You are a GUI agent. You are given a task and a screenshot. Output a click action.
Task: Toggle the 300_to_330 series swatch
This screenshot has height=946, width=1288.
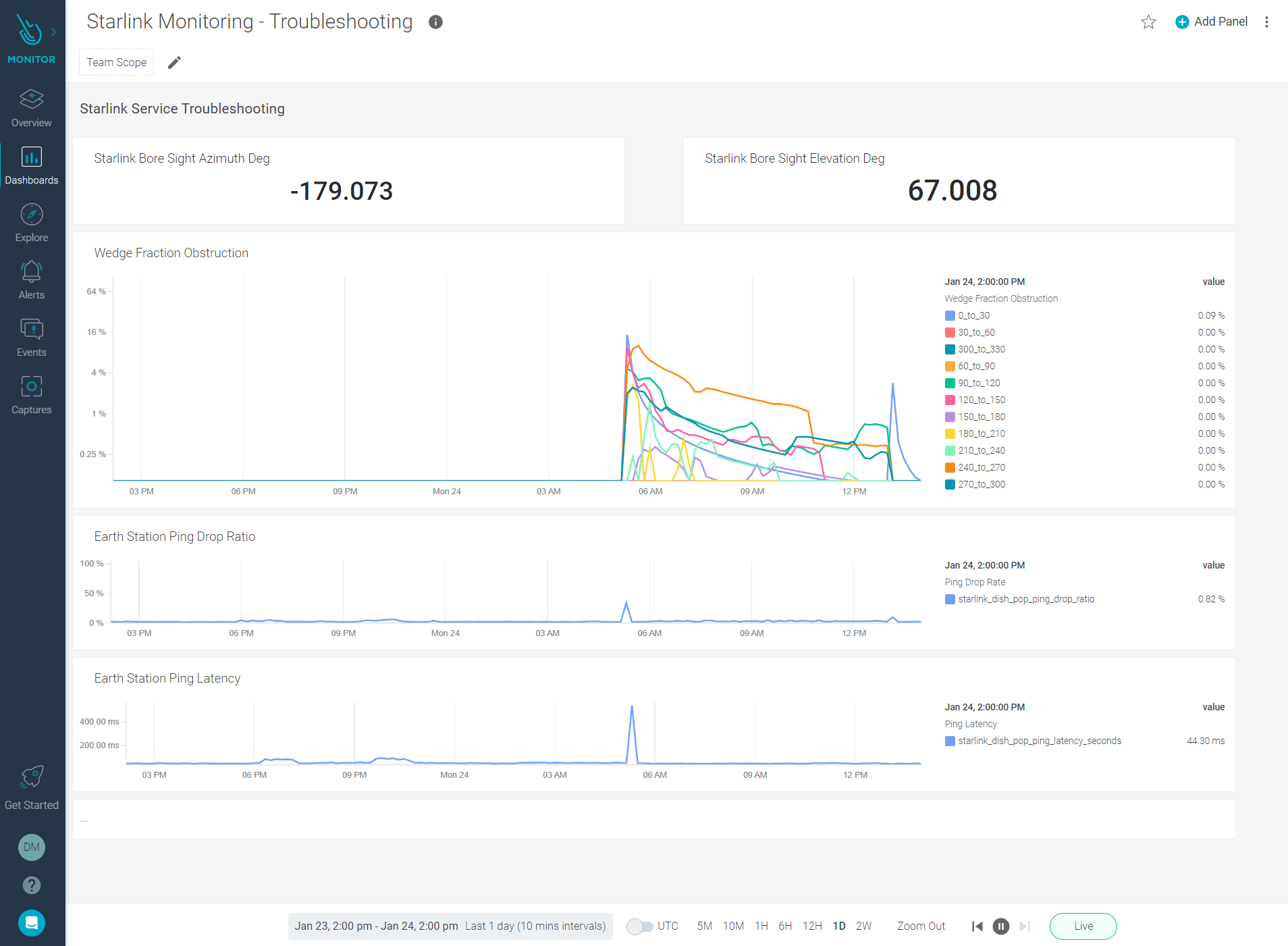click(950, 349)
